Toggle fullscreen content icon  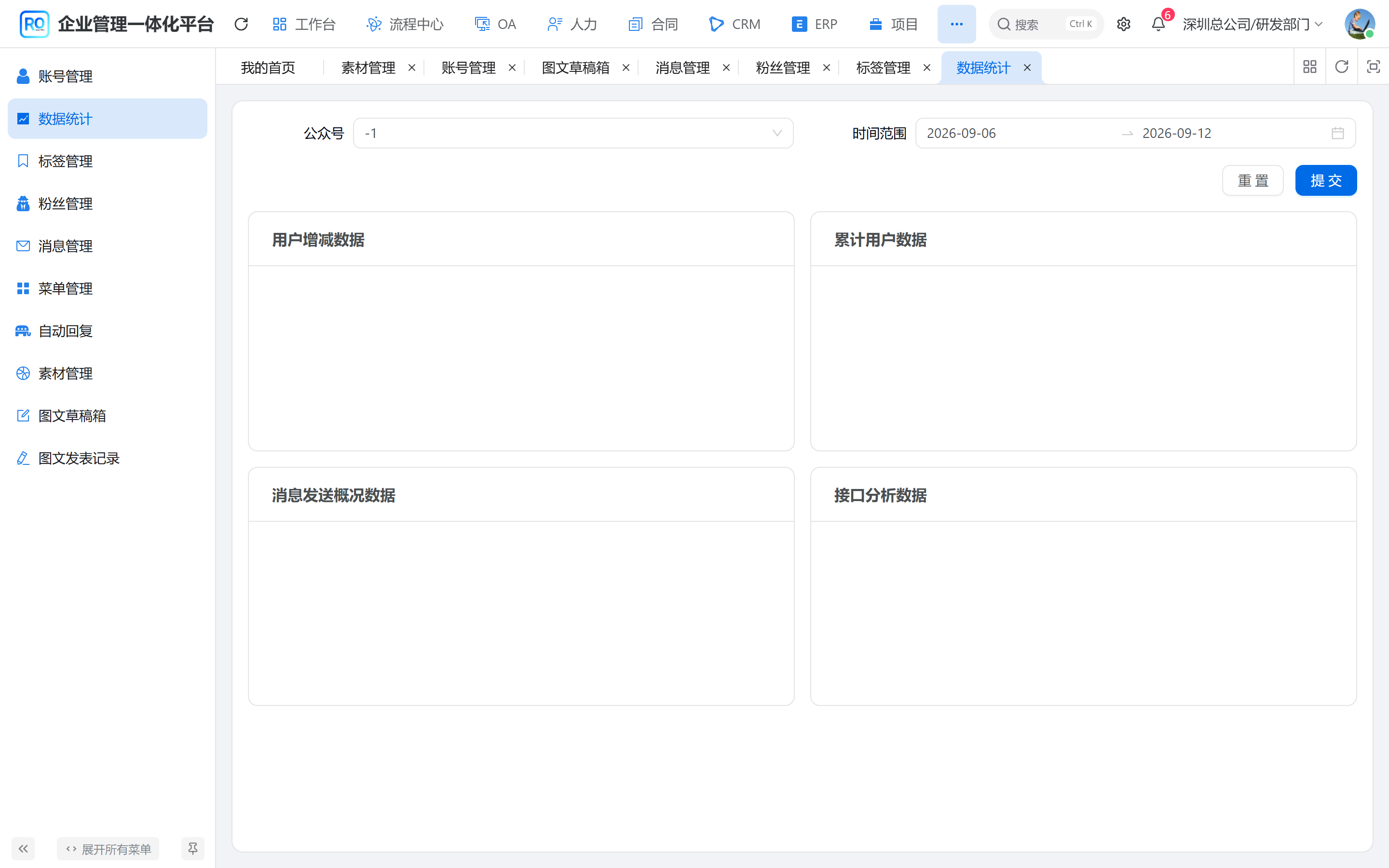coord(1373,67)
